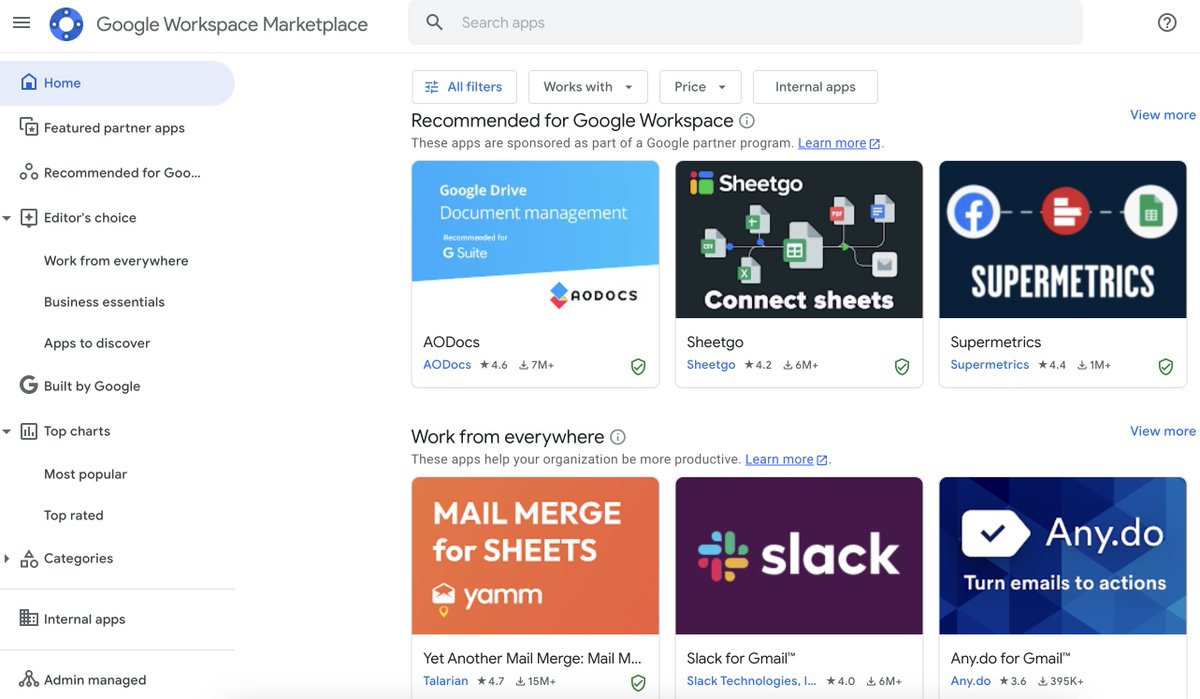Click the Recommended for Google icon
Screen dimensions: 1200x699
pyautogui.click(x=29, y=172)
